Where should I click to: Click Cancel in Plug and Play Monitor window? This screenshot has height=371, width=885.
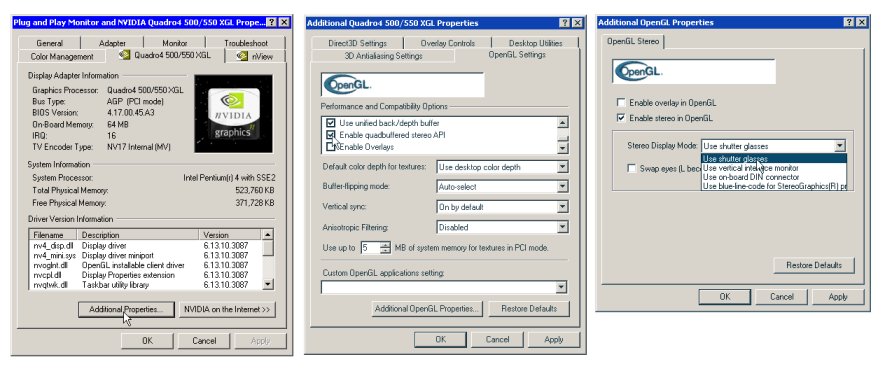(x=204, y=341)
